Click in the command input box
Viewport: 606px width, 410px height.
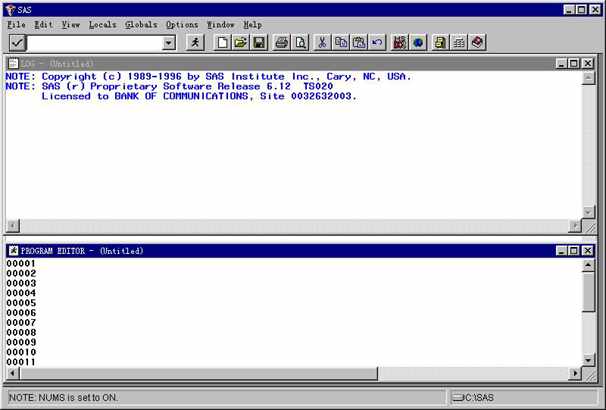tap(95, 43)
